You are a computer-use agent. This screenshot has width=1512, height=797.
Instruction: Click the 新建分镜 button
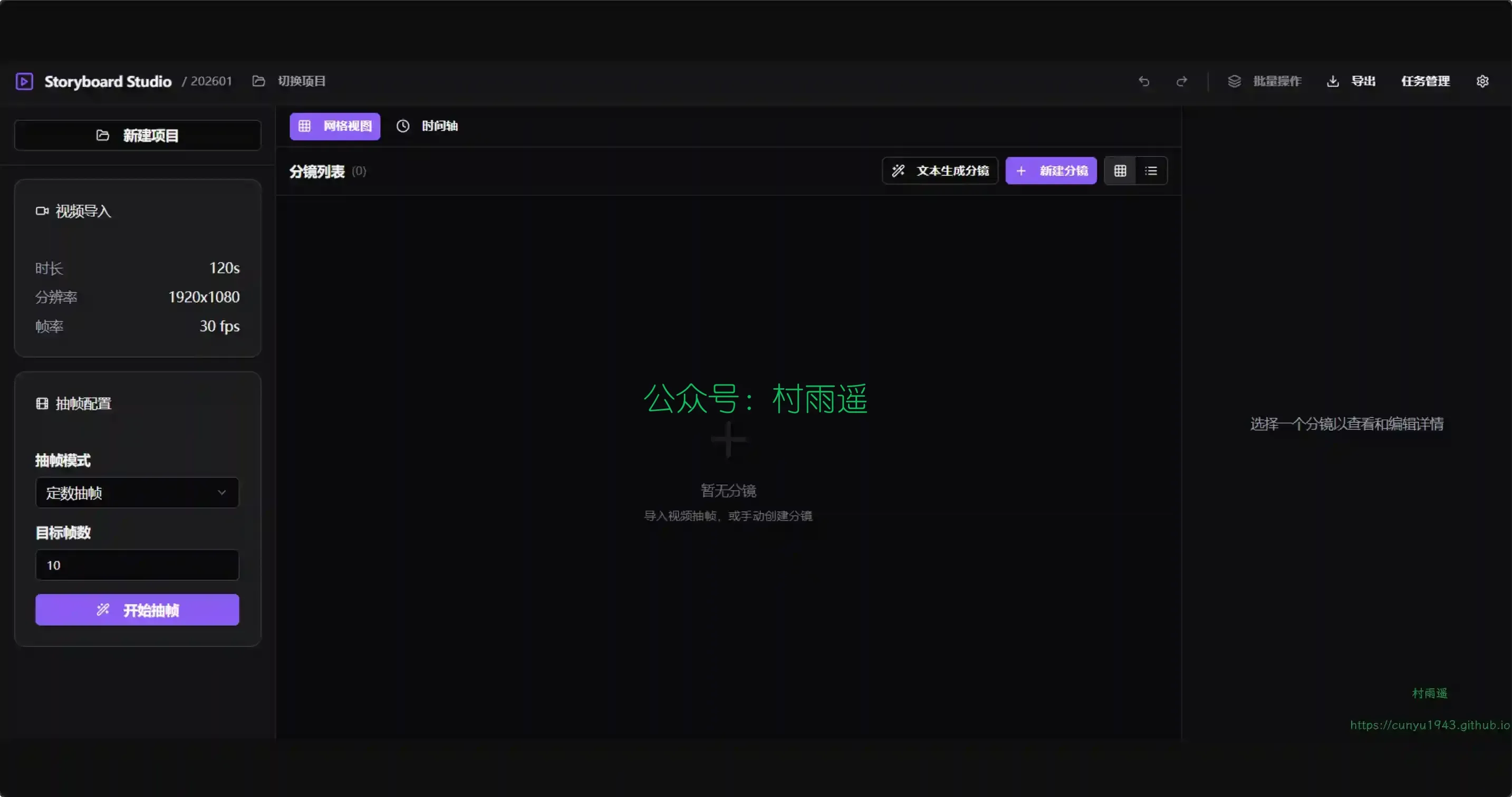coord(1051,171)
